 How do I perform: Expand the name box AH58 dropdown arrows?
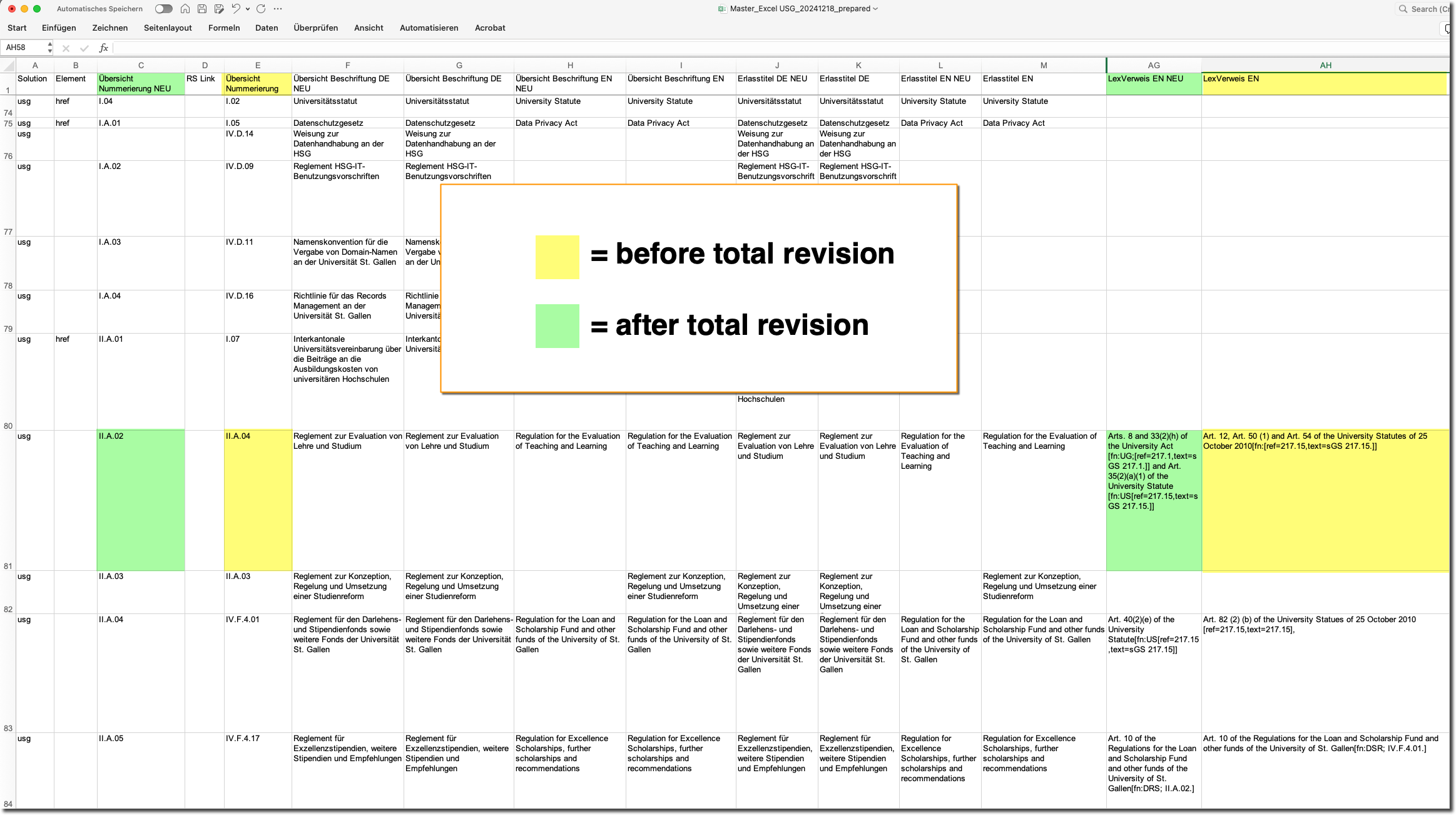click(49, 48)
